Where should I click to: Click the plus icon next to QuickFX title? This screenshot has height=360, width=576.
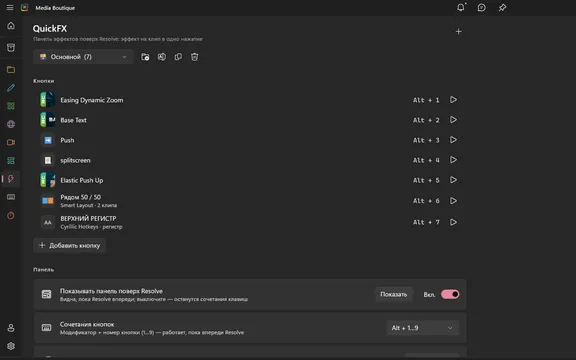click(458, 32)
